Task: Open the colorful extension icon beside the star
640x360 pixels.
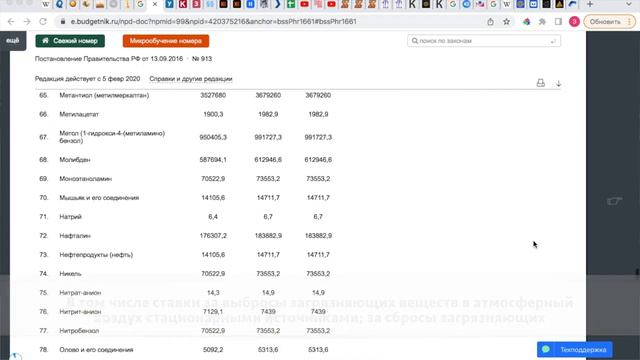Action: tap(527, 22)
